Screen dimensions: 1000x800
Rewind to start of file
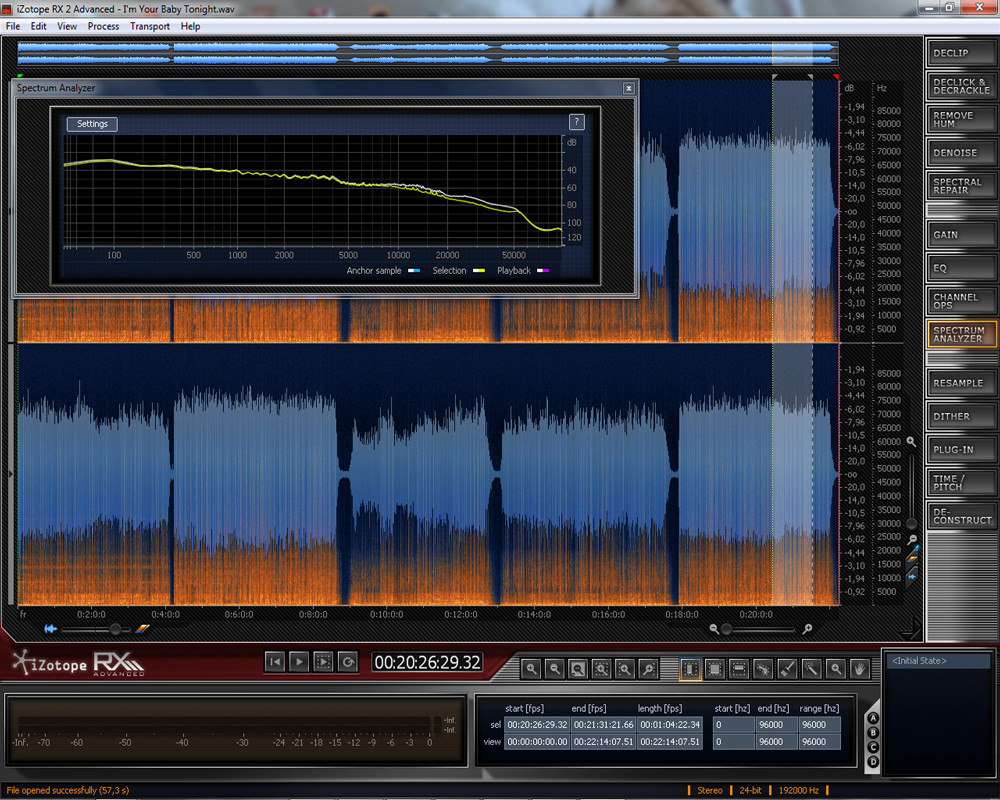point(275,662)
